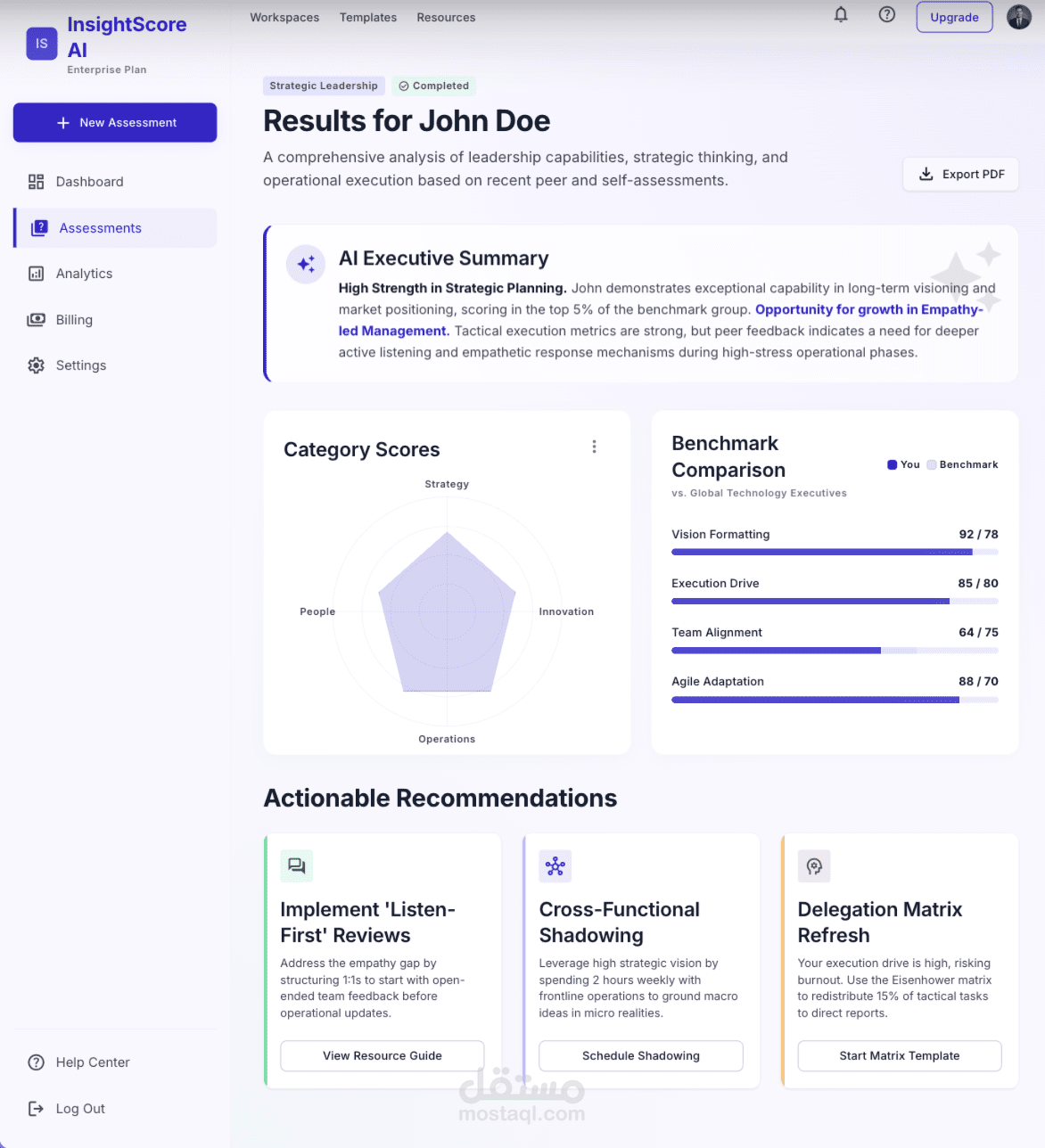1045x1148 pixels.
Task: Click the Benchmark legend color swatch
Action: [x=931, y=464]
